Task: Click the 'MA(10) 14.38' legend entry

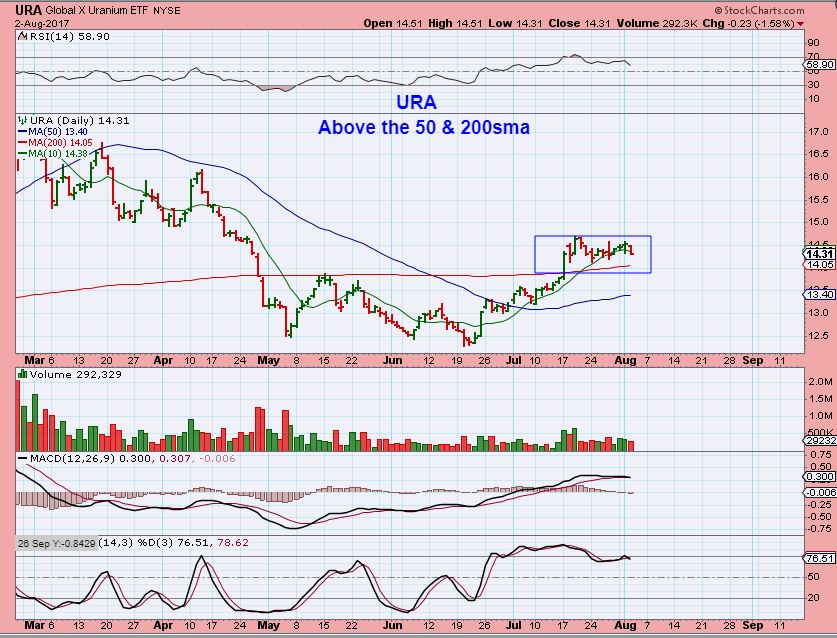Action: 58,154
